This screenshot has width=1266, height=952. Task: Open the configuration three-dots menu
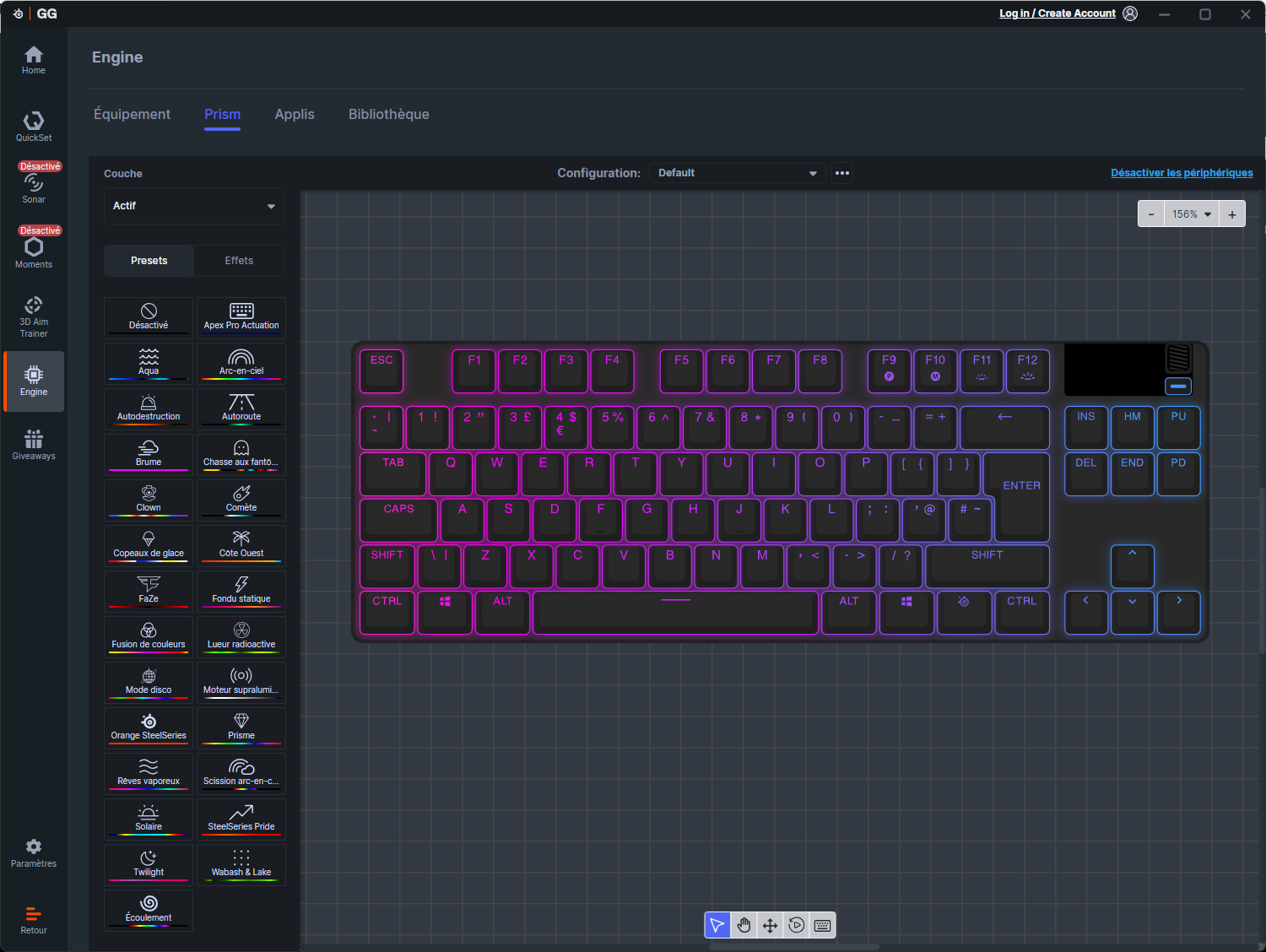[x=842, y=173]
